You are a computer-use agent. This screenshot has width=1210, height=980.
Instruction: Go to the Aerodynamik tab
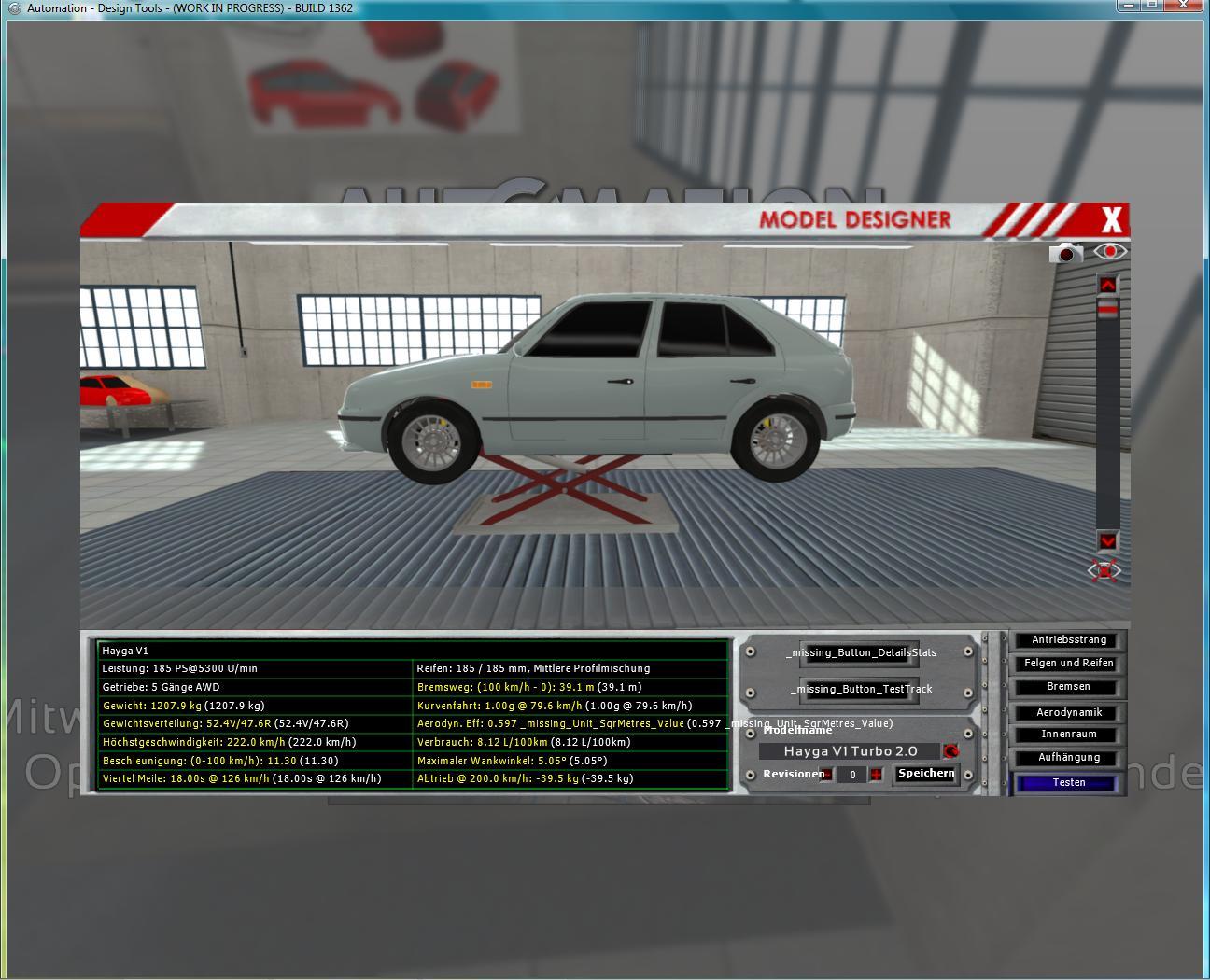pyautogui.click(x=1068, y=713)
